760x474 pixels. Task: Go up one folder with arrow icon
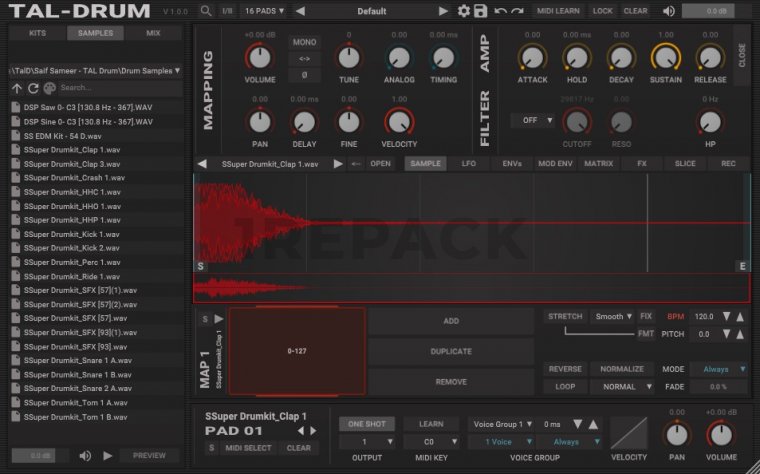tap(17, 88)
